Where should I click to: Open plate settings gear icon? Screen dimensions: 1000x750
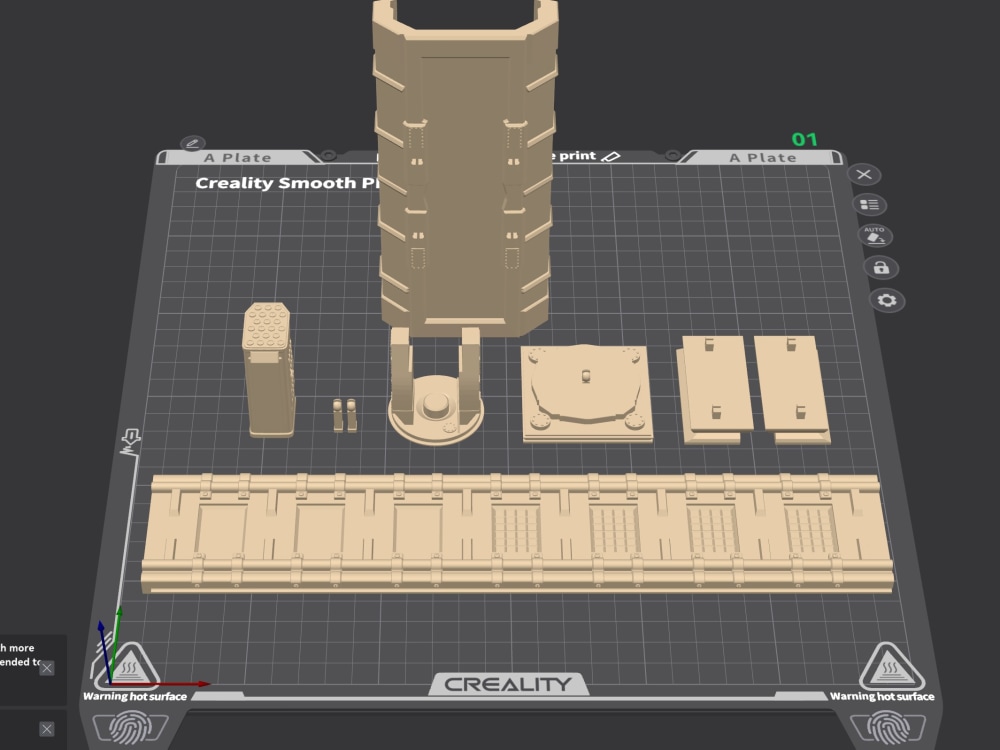pyautogui.click(x=887, y=300)
